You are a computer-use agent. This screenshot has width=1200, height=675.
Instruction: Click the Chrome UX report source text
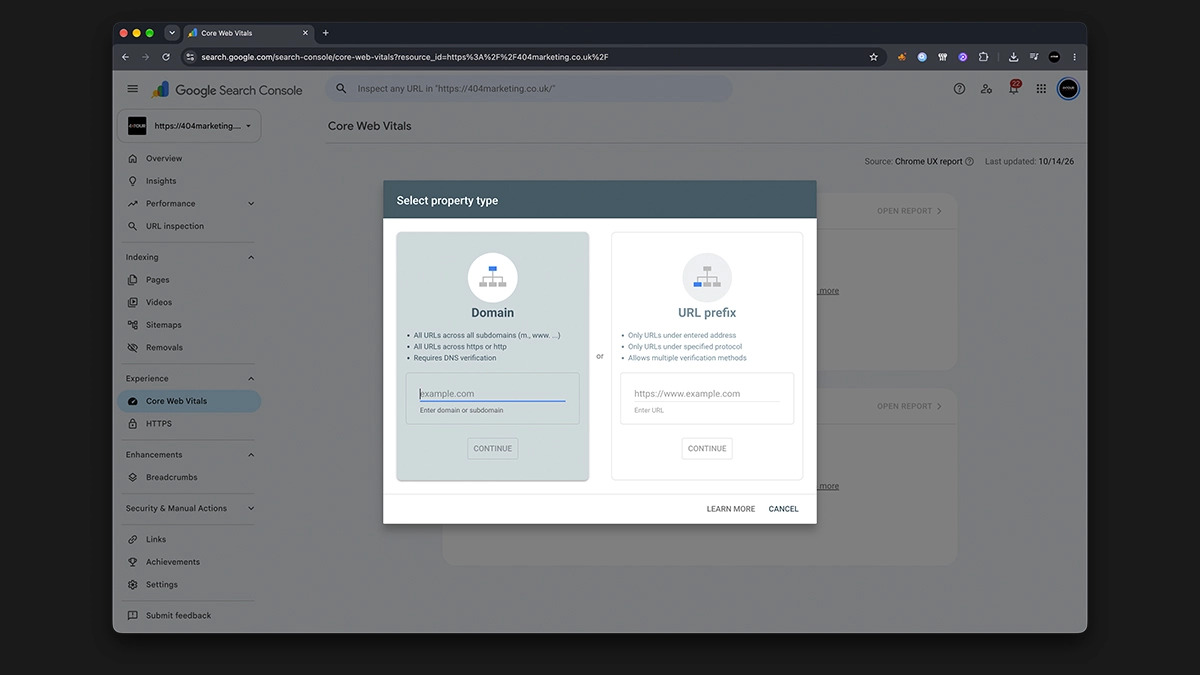tap(929, 161)
